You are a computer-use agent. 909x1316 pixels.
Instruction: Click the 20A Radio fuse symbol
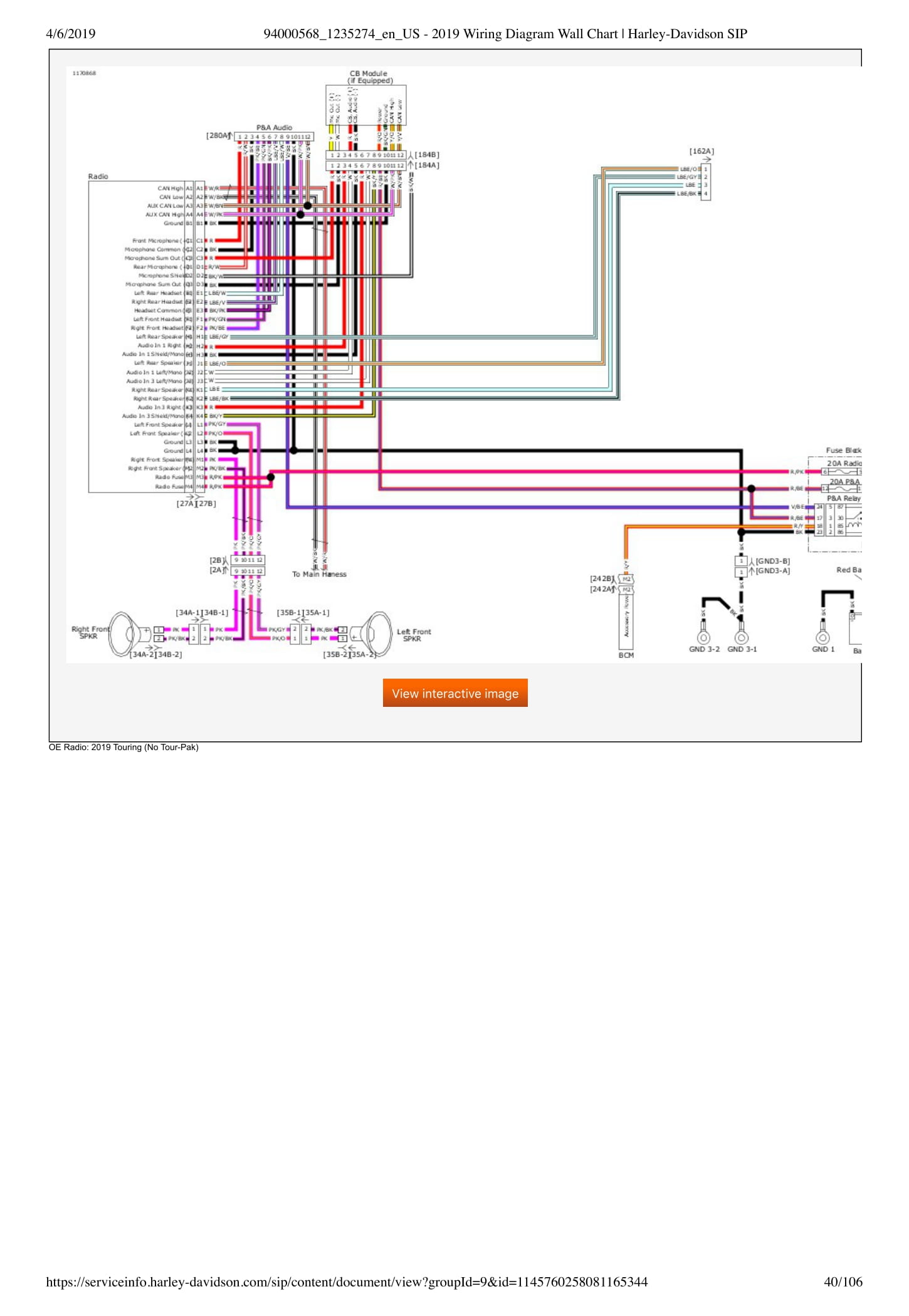pyautogui.click(x=842, y=471)
